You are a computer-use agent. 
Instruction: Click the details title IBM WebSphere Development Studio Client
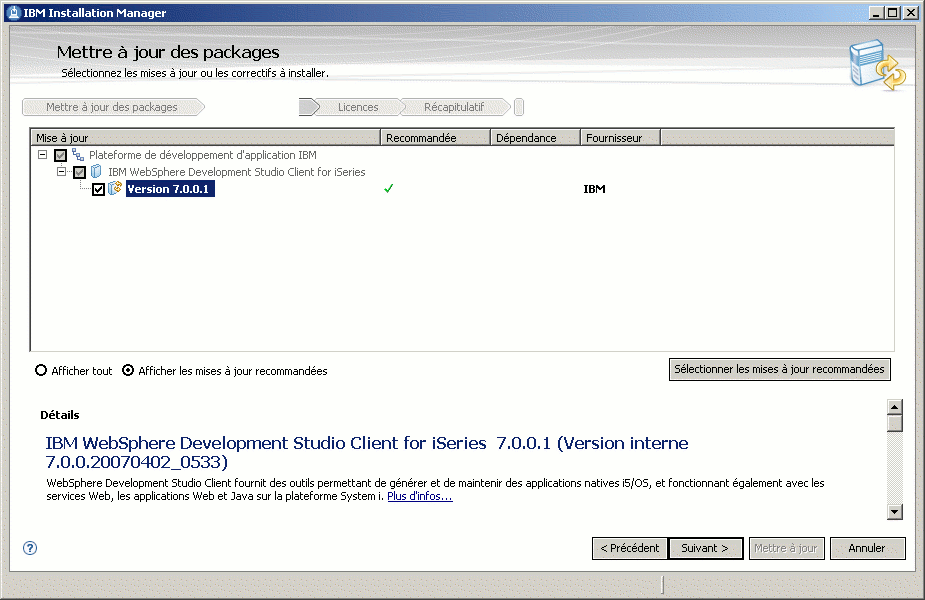point(367,452)
